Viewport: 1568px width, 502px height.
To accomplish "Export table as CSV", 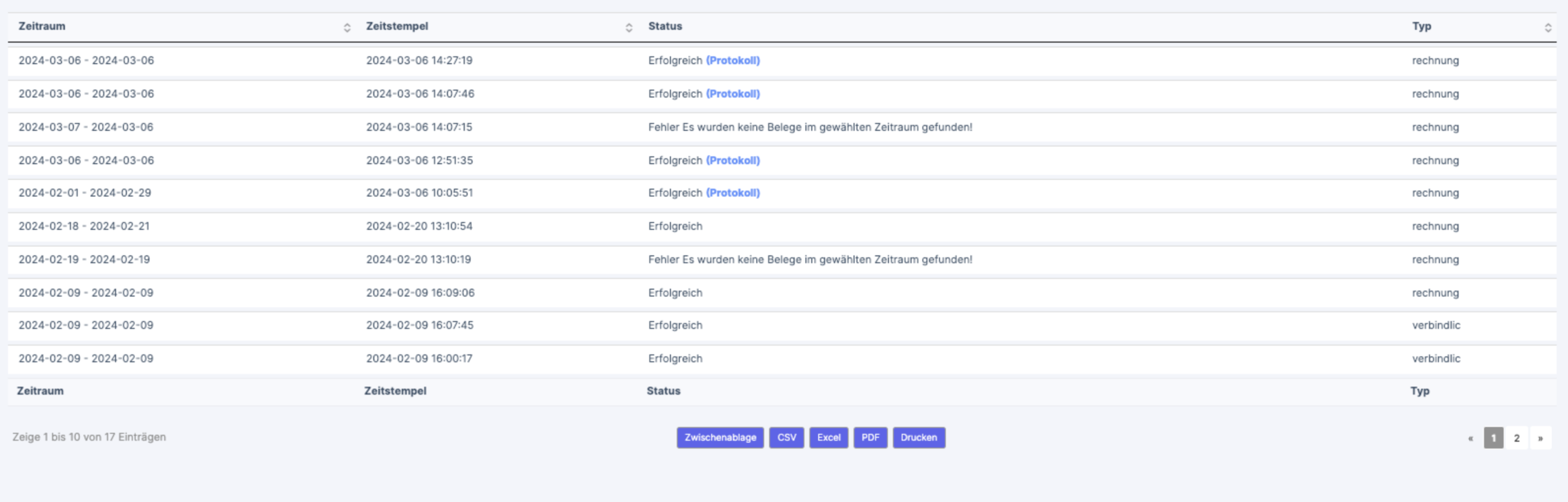I will [787, 437].
